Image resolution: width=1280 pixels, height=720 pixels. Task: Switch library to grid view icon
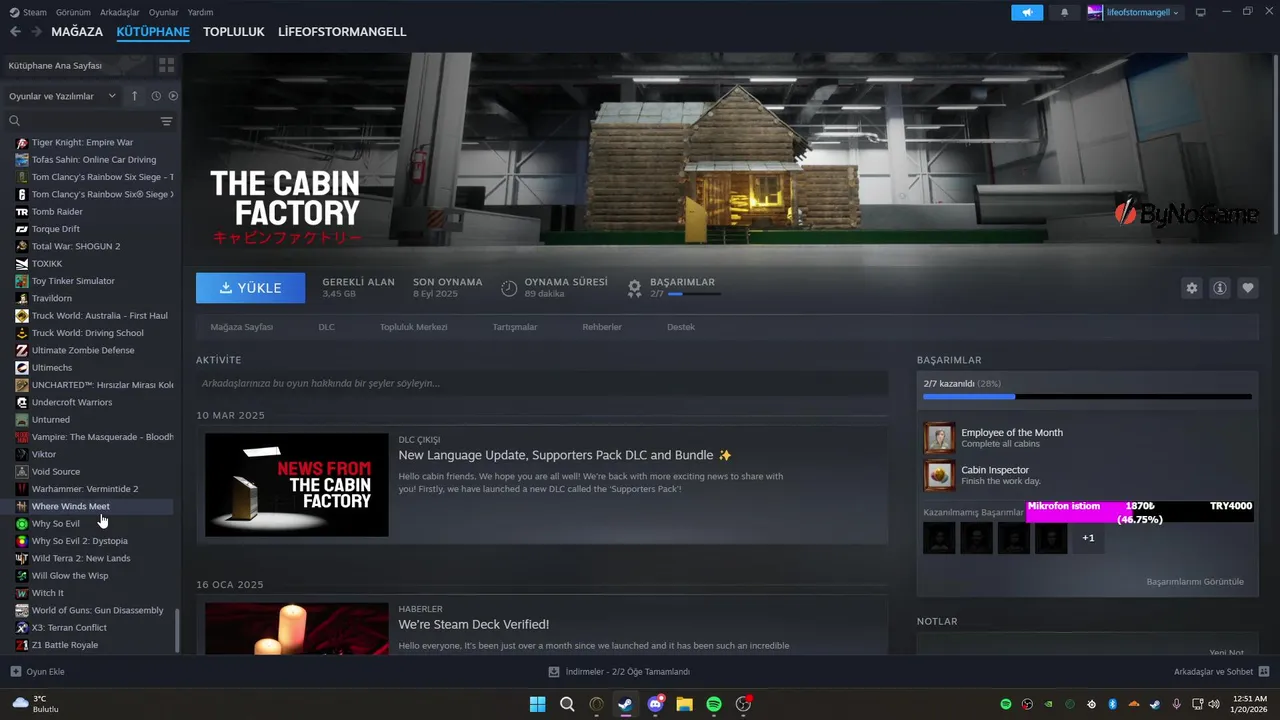(166, 65)
